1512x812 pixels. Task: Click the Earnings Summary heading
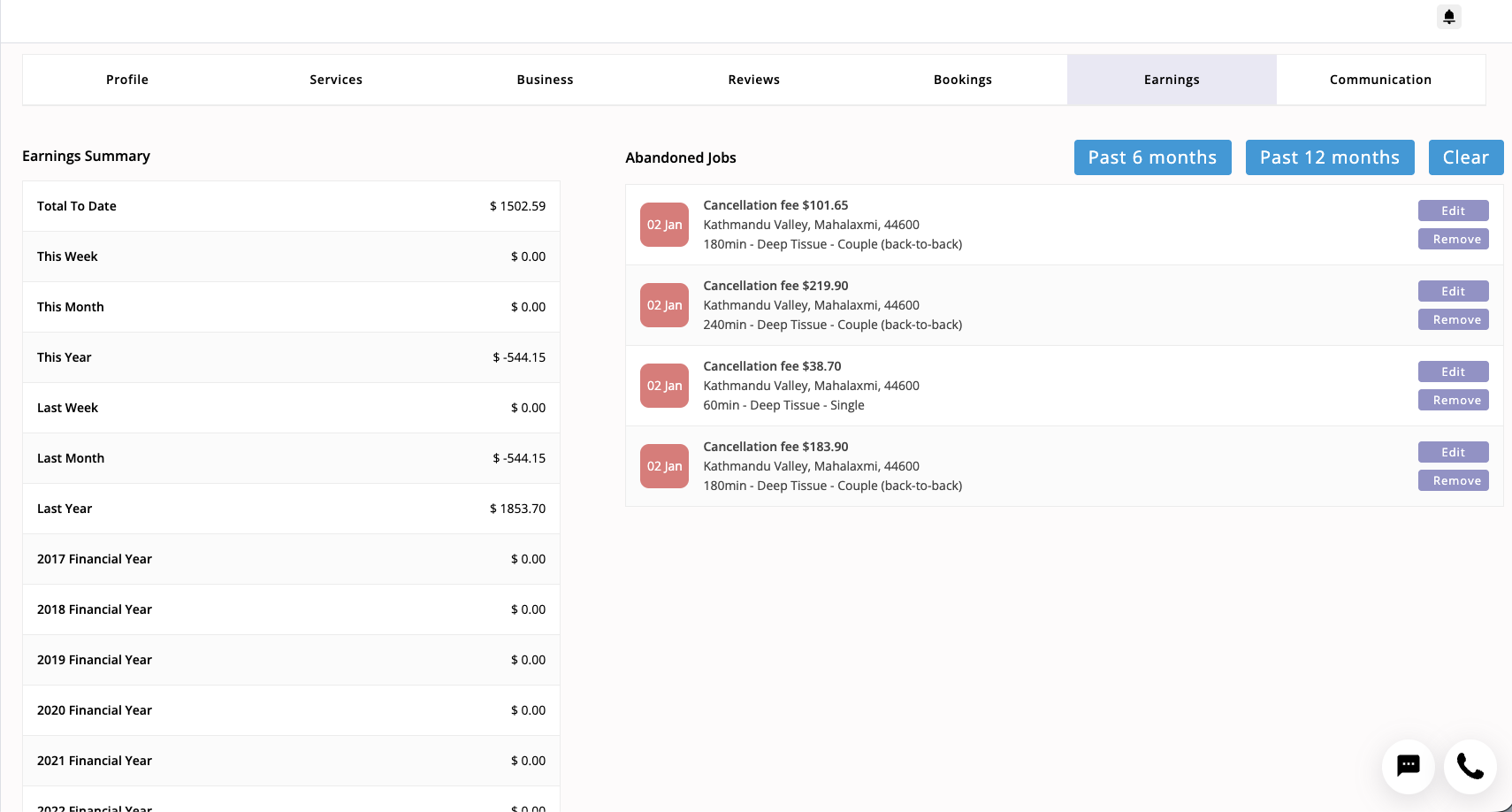pos(86,156)
